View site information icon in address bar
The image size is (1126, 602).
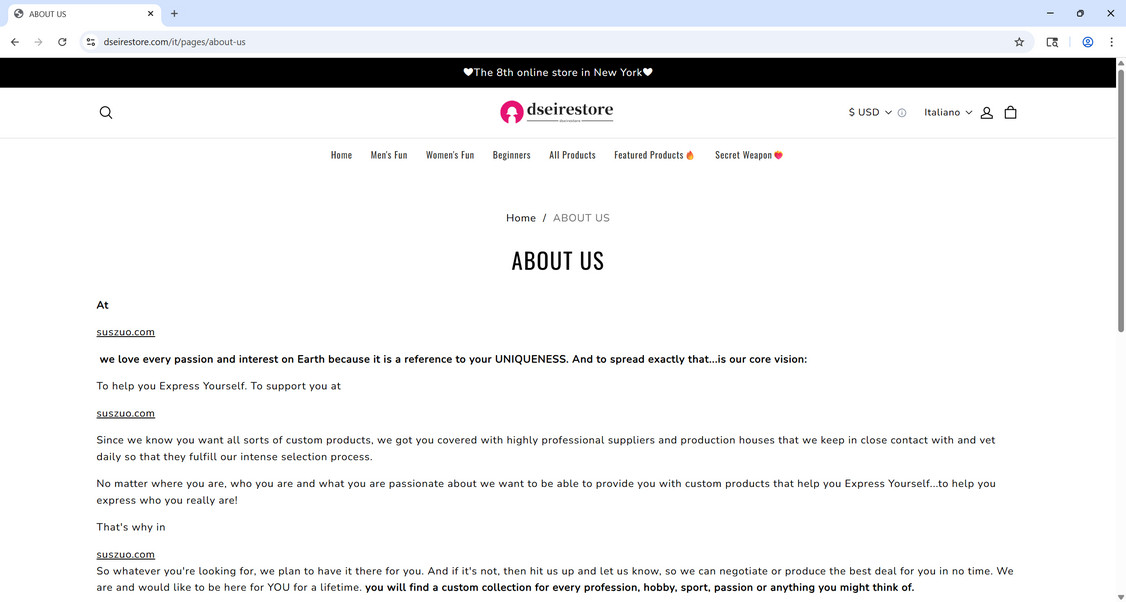[90, 42]
